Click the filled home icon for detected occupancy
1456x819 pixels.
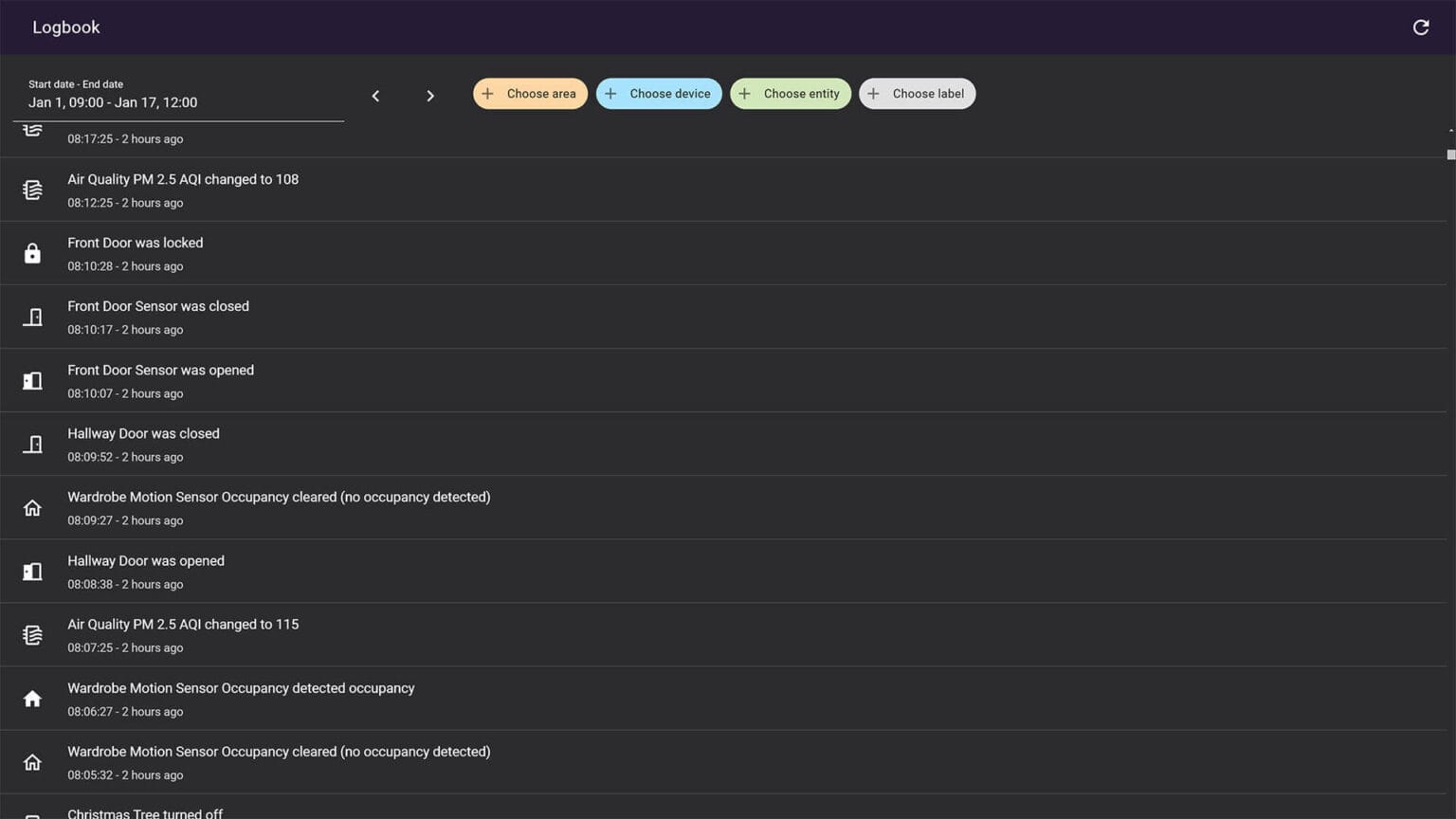click(x=32, y=699)
